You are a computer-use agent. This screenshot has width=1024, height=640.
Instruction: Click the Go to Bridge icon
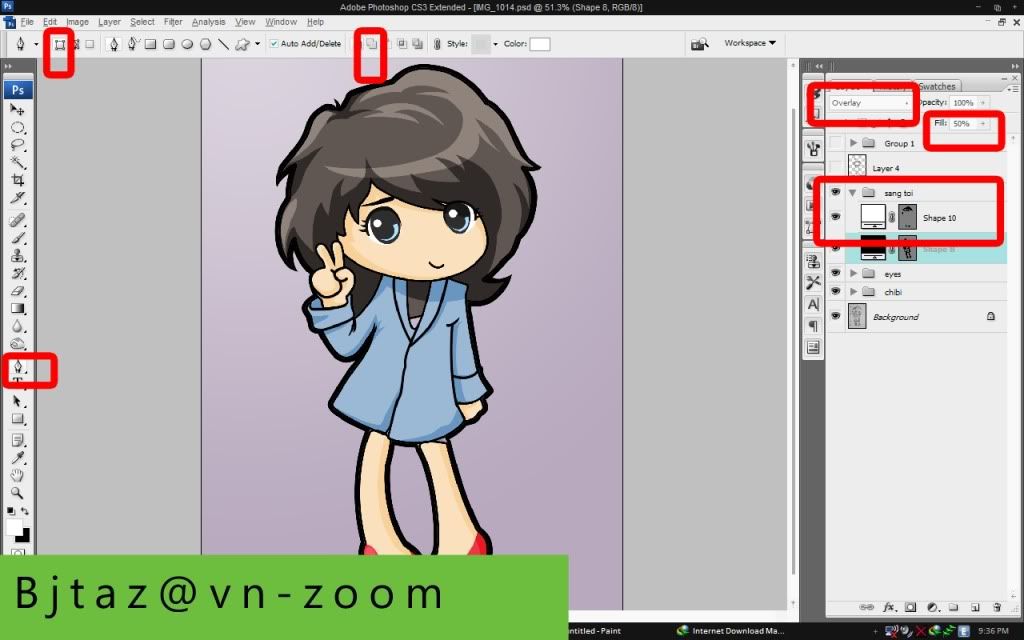click(699, 44)
